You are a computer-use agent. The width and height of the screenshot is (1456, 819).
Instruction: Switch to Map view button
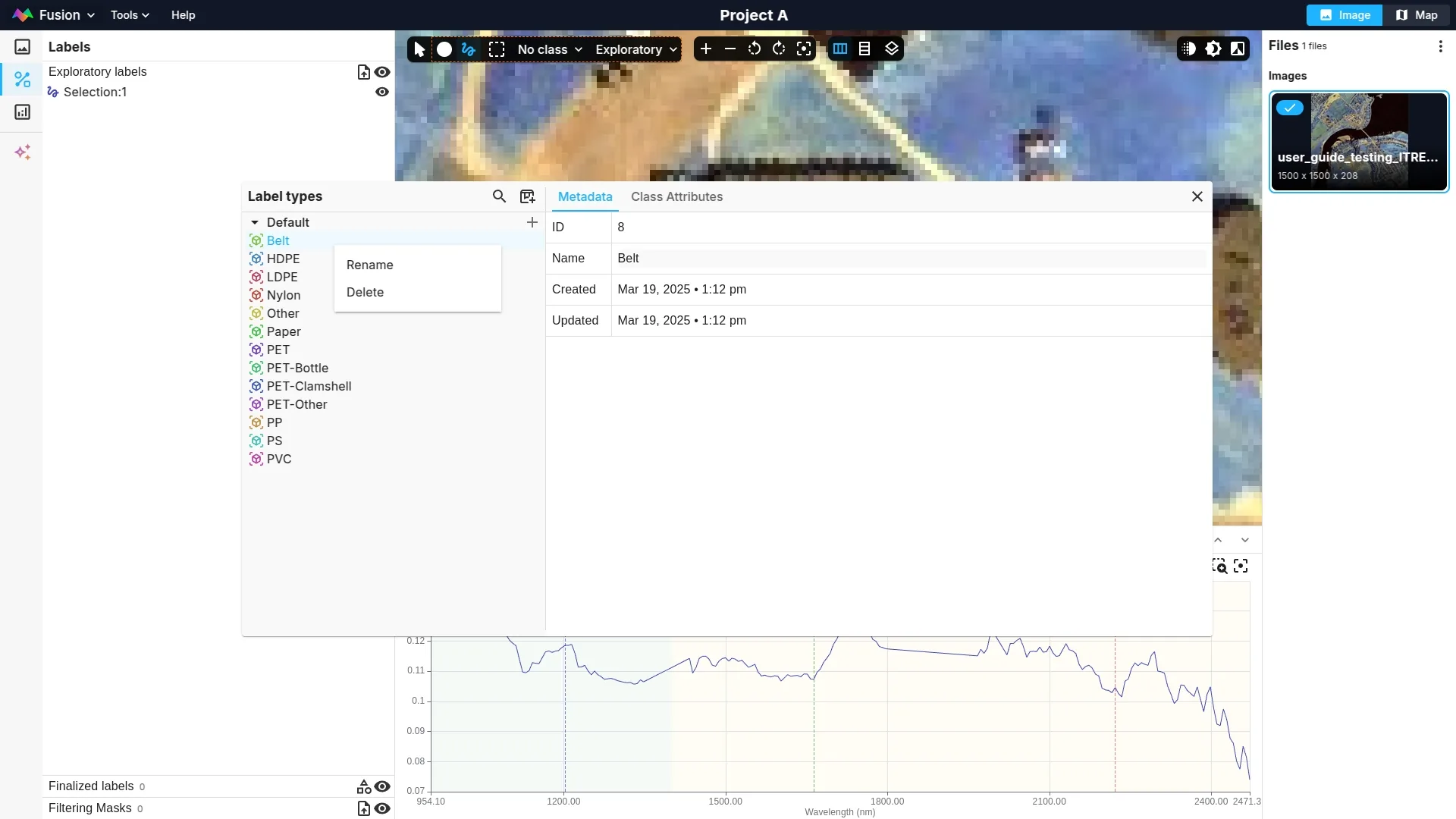1417,15
